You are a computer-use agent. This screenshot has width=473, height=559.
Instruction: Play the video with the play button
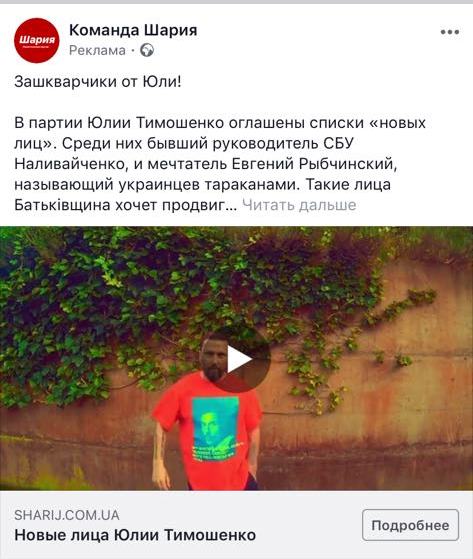coord(239,360)
